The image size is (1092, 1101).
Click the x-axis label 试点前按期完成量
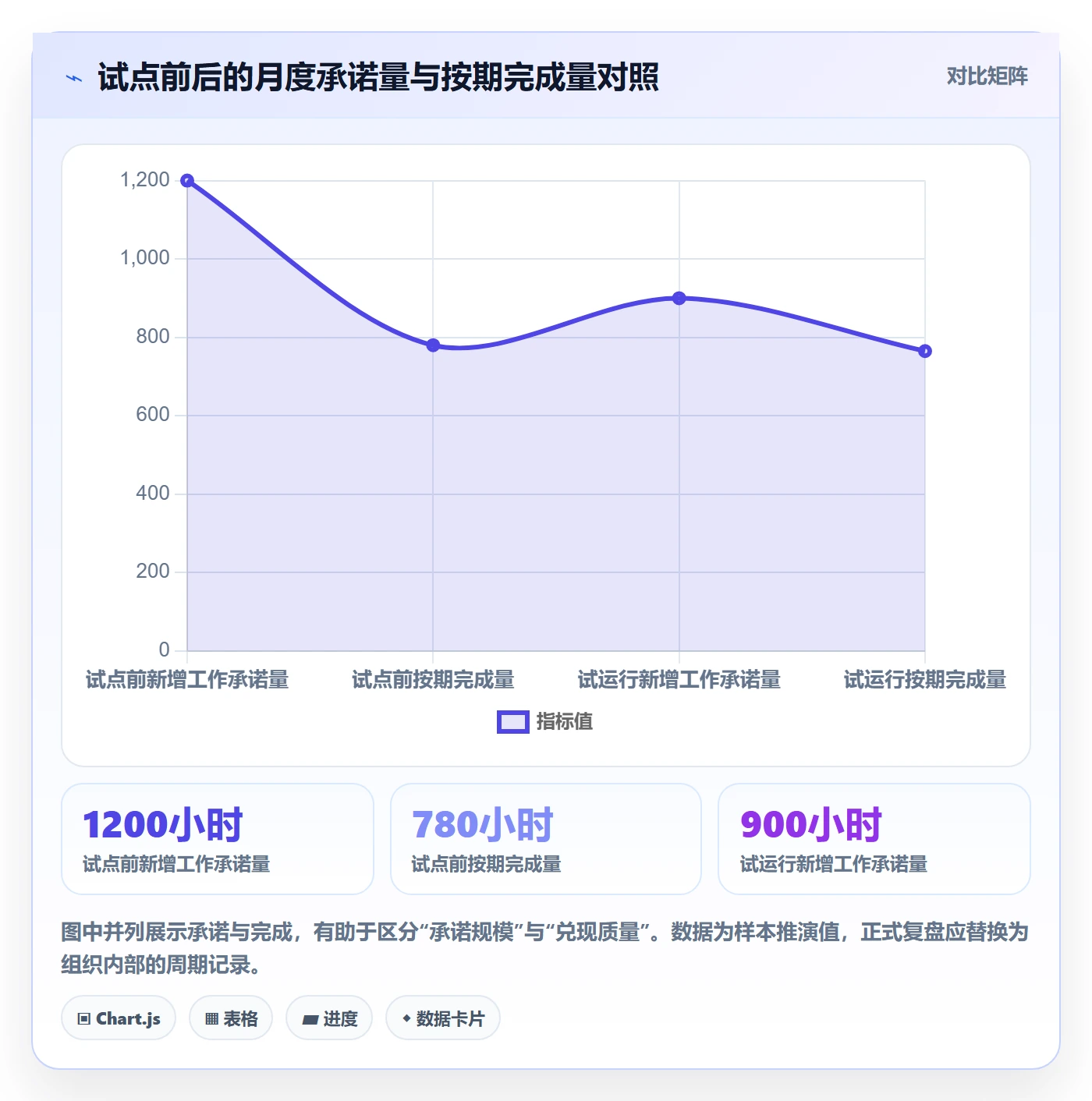click(x=433, y=680)
